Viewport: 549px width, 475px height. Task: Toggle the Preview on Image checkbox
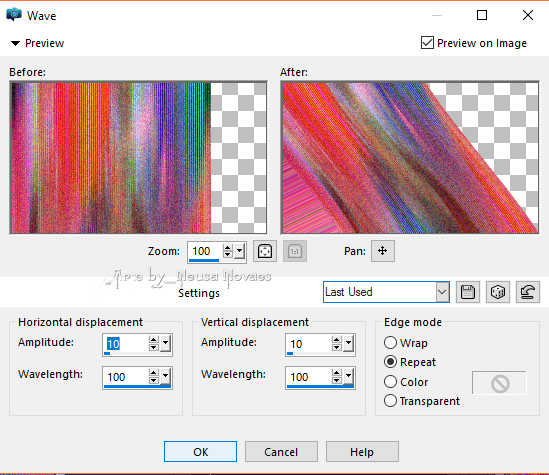coord(427,43)
